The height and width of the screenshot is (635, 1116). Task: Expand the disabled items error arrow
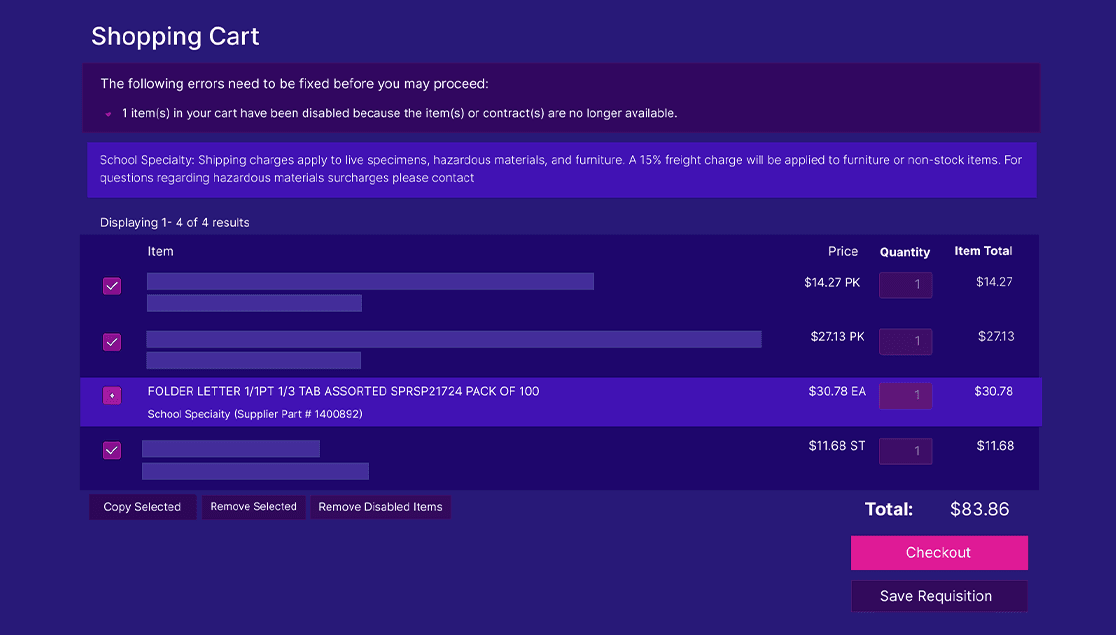108,114
